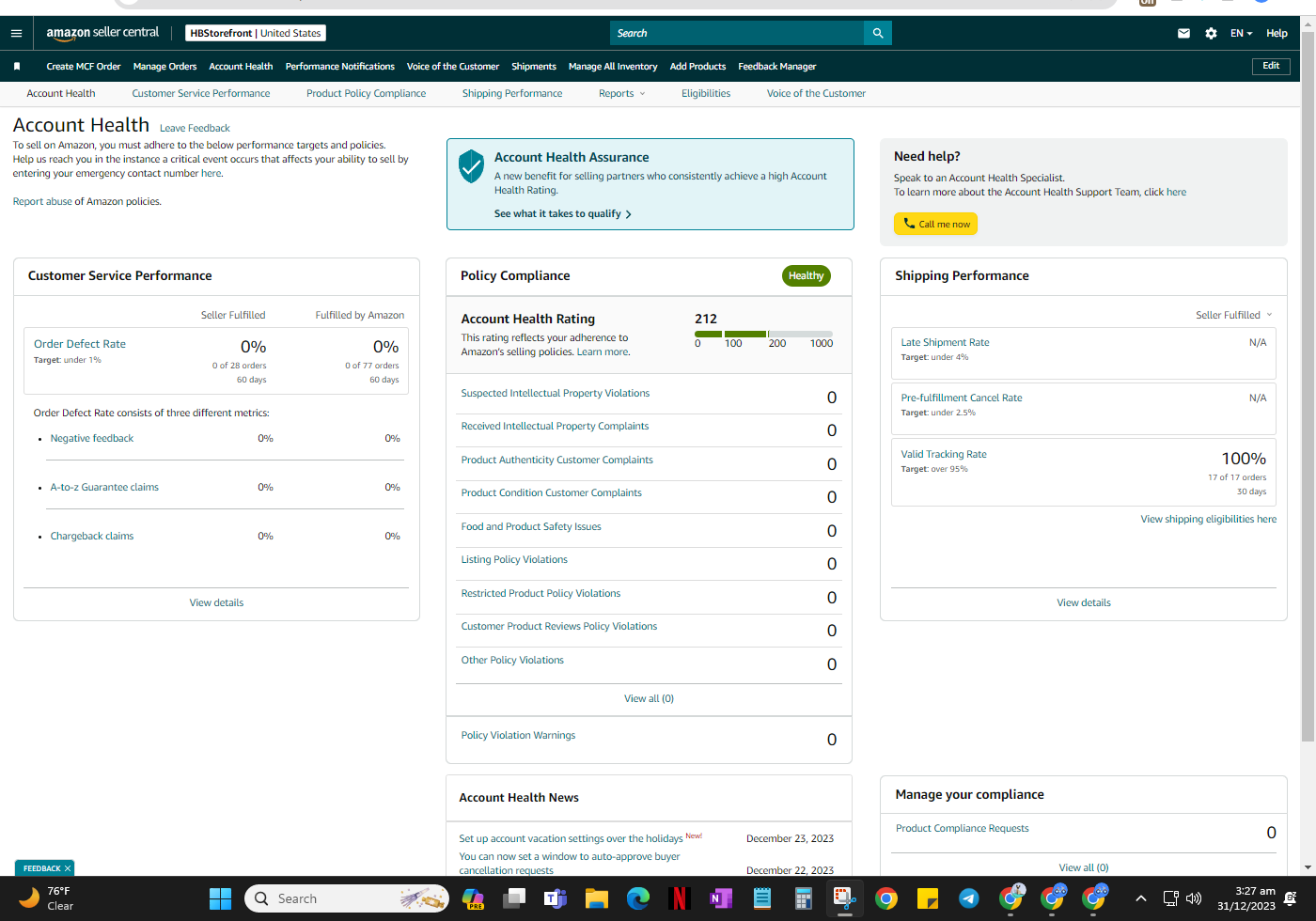The height and width of the screenshot is (921, 1316).
Task: Switch to Product Policy Compliance tab
Action: [366, 93]
